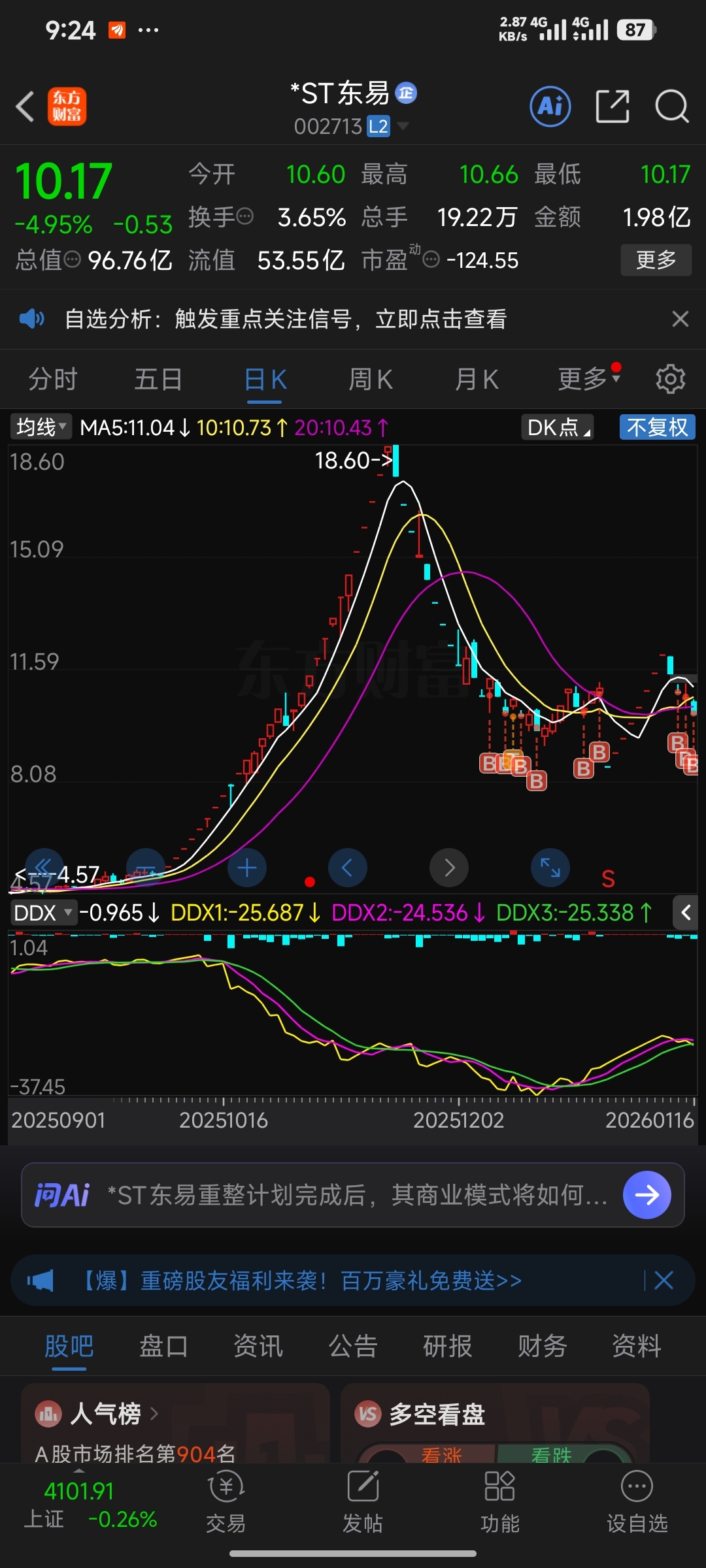Open 交易 trade icon in bottom bar
Screen dimensions: 706x1568
pyautogui.click(x=226, y=1501)
